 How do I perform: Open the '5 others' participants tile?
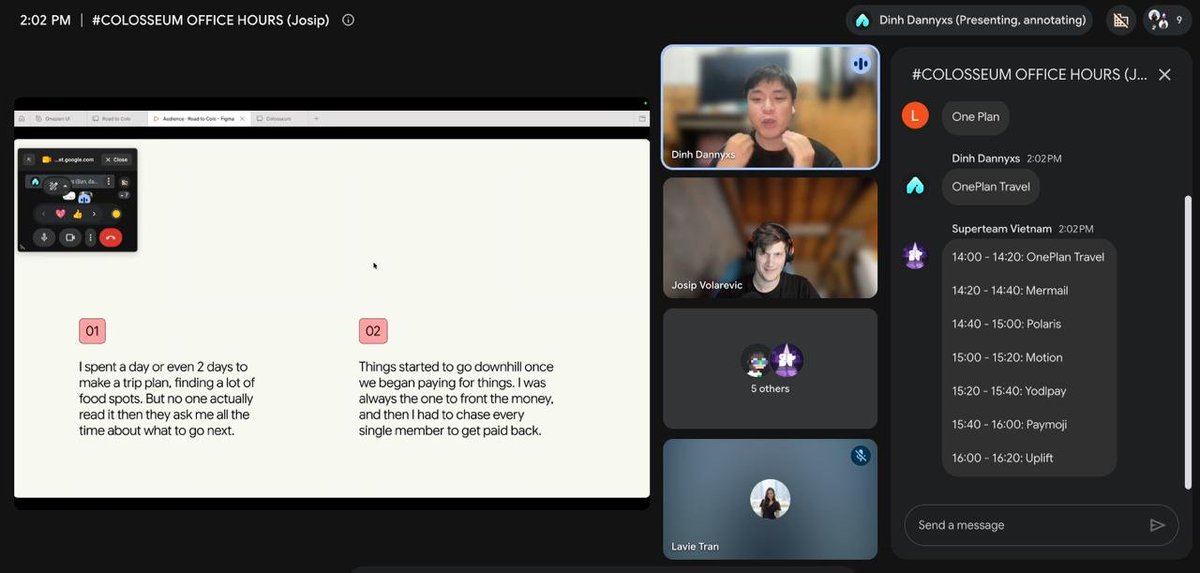click(x=770, y=368)
